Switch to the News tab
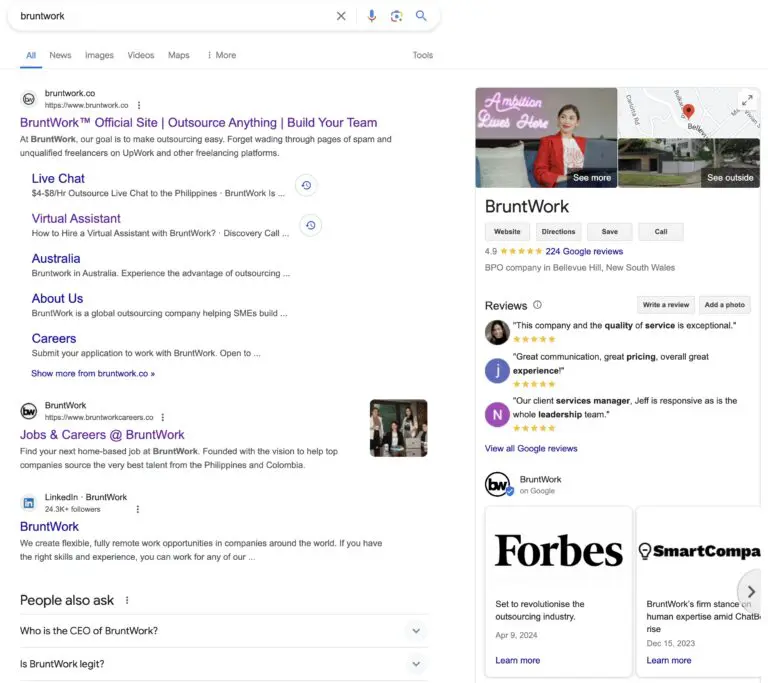This screenshot has height=683, width=768. 60,55
